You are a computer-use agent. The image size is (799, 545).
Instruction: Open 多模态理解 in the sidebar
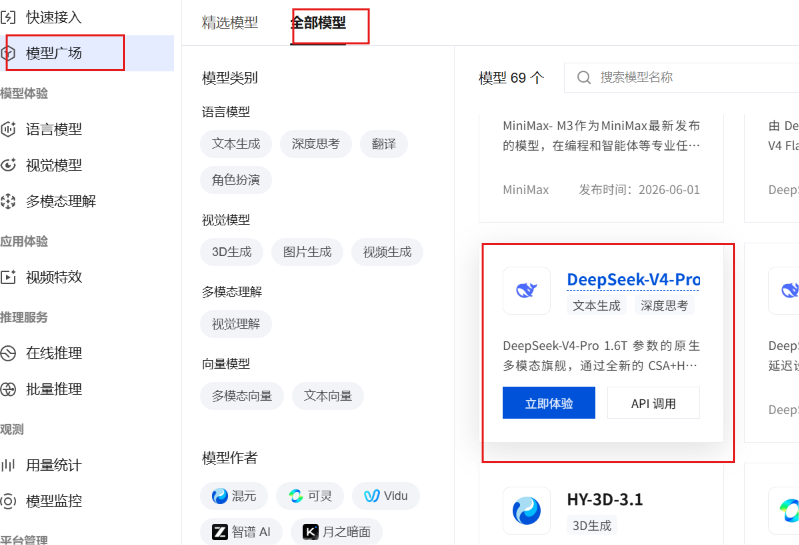coord(61,201)
